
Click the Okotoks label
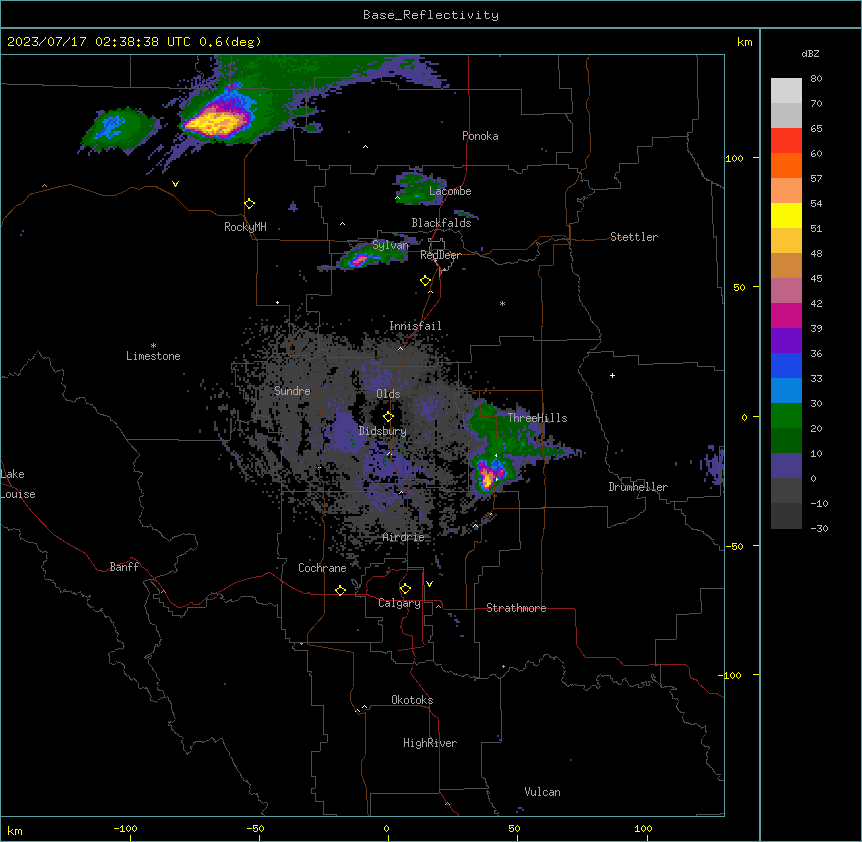pyautogui.click(x=412, y=700)
